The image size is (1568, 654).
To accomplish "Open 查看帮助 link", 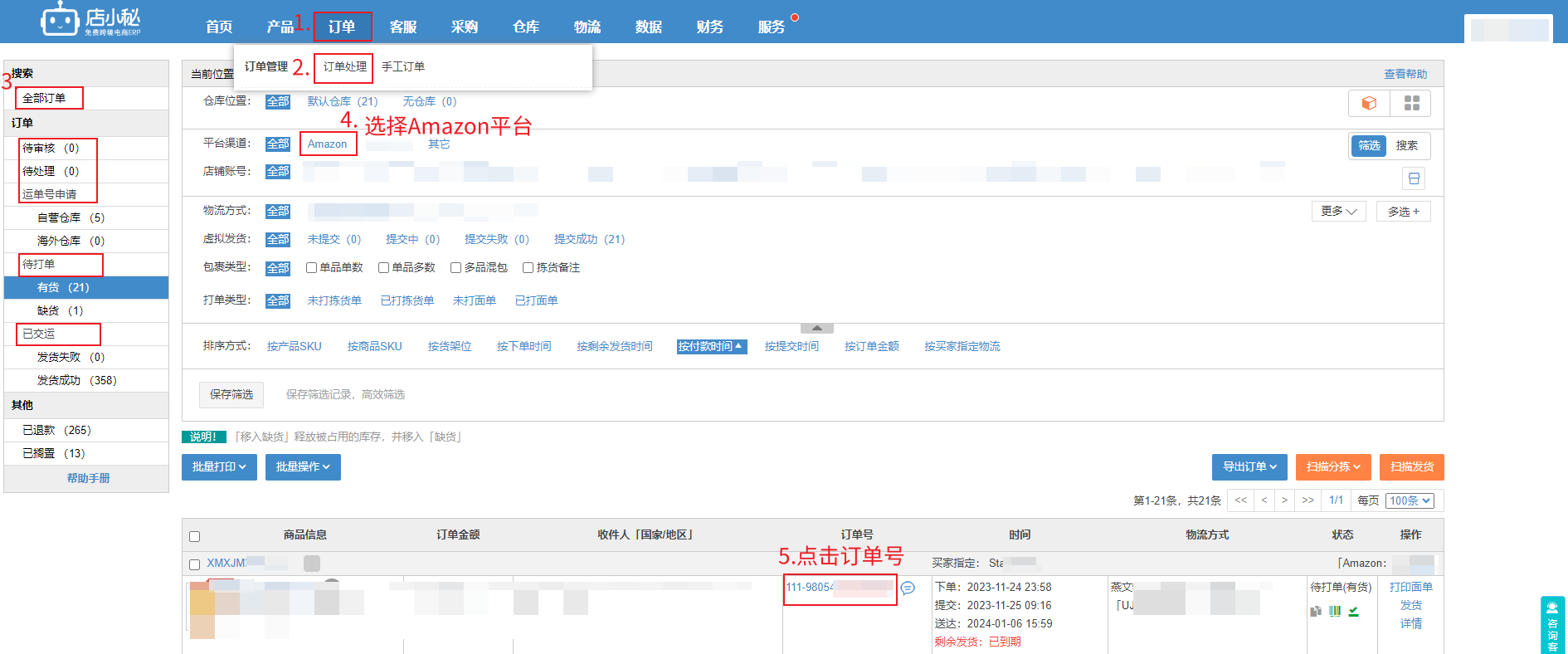I will tap(1405, 75).
